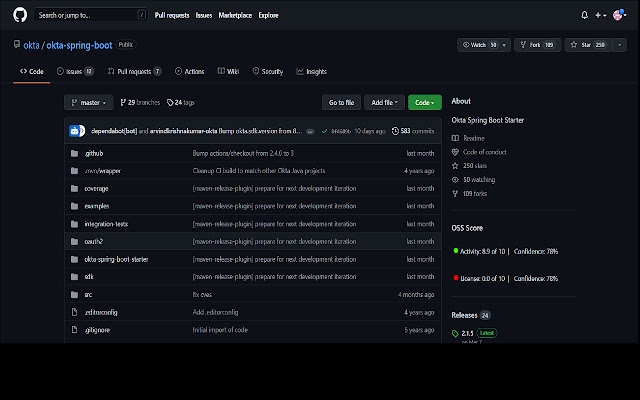Open Pull requests in top navigation
This screenshot has height=400, width=640.
tap(172, 15)
